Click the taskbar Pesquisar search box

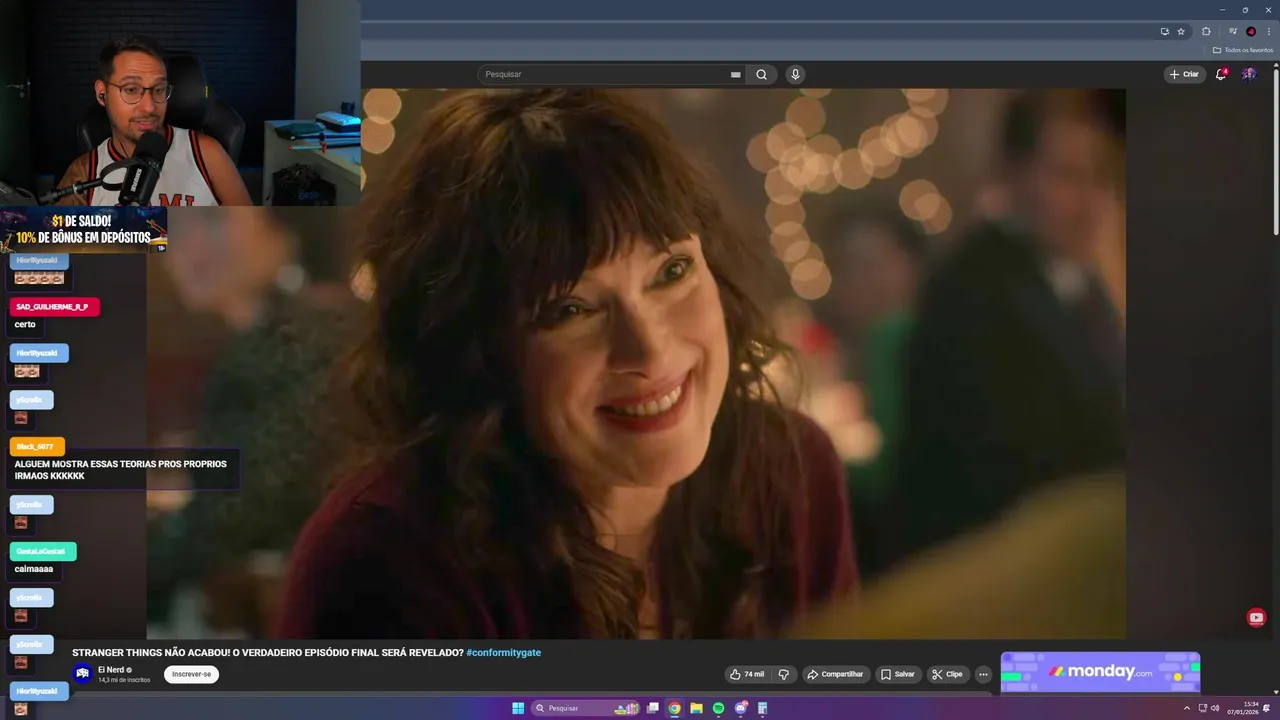click(x=587, y=708)
